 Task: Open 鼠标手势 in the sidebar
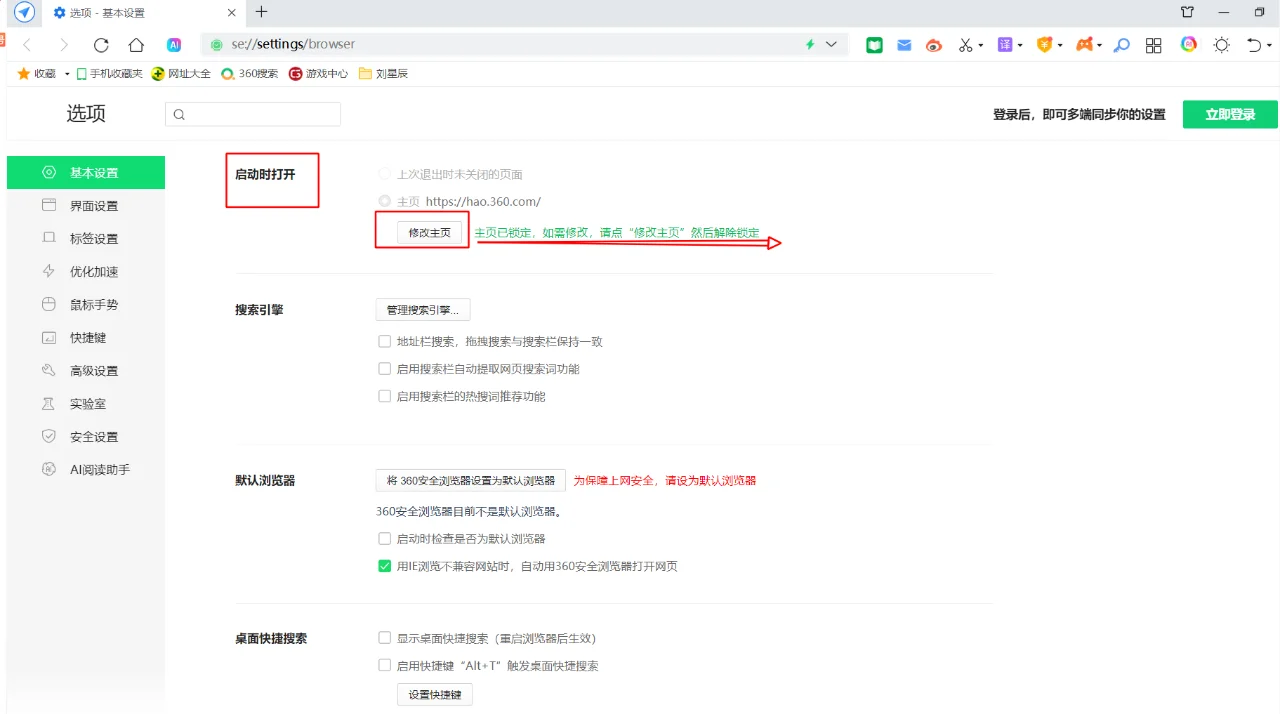click(86, 305)
